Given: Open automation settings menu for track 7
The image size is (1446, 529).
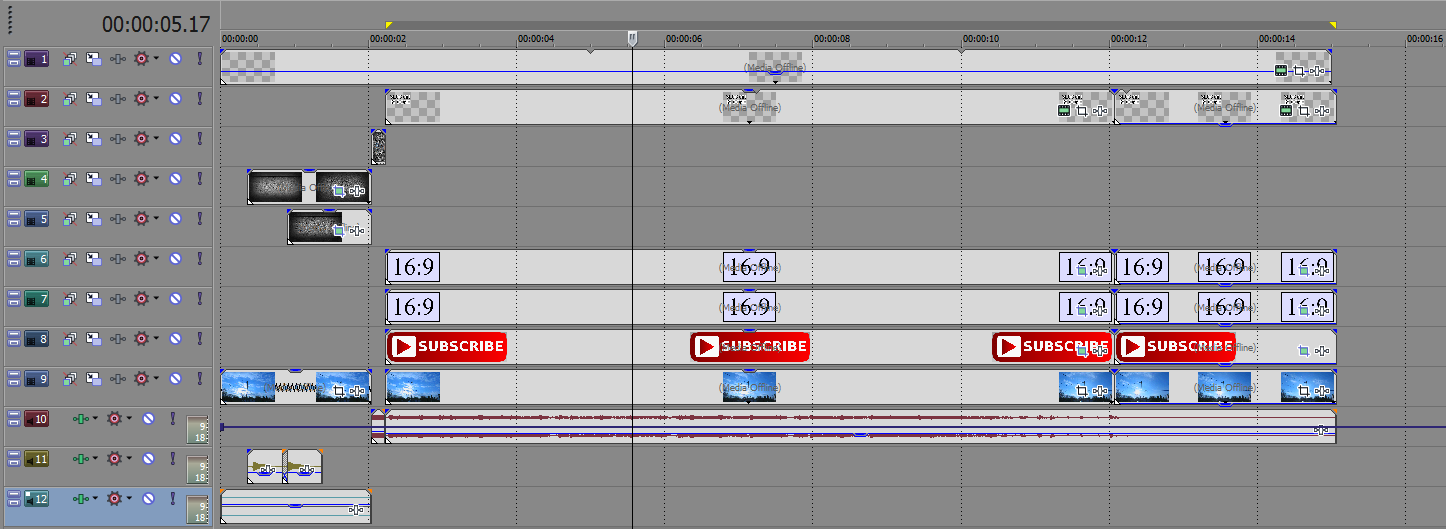Looking at the screenshot, I should point(142,299).
